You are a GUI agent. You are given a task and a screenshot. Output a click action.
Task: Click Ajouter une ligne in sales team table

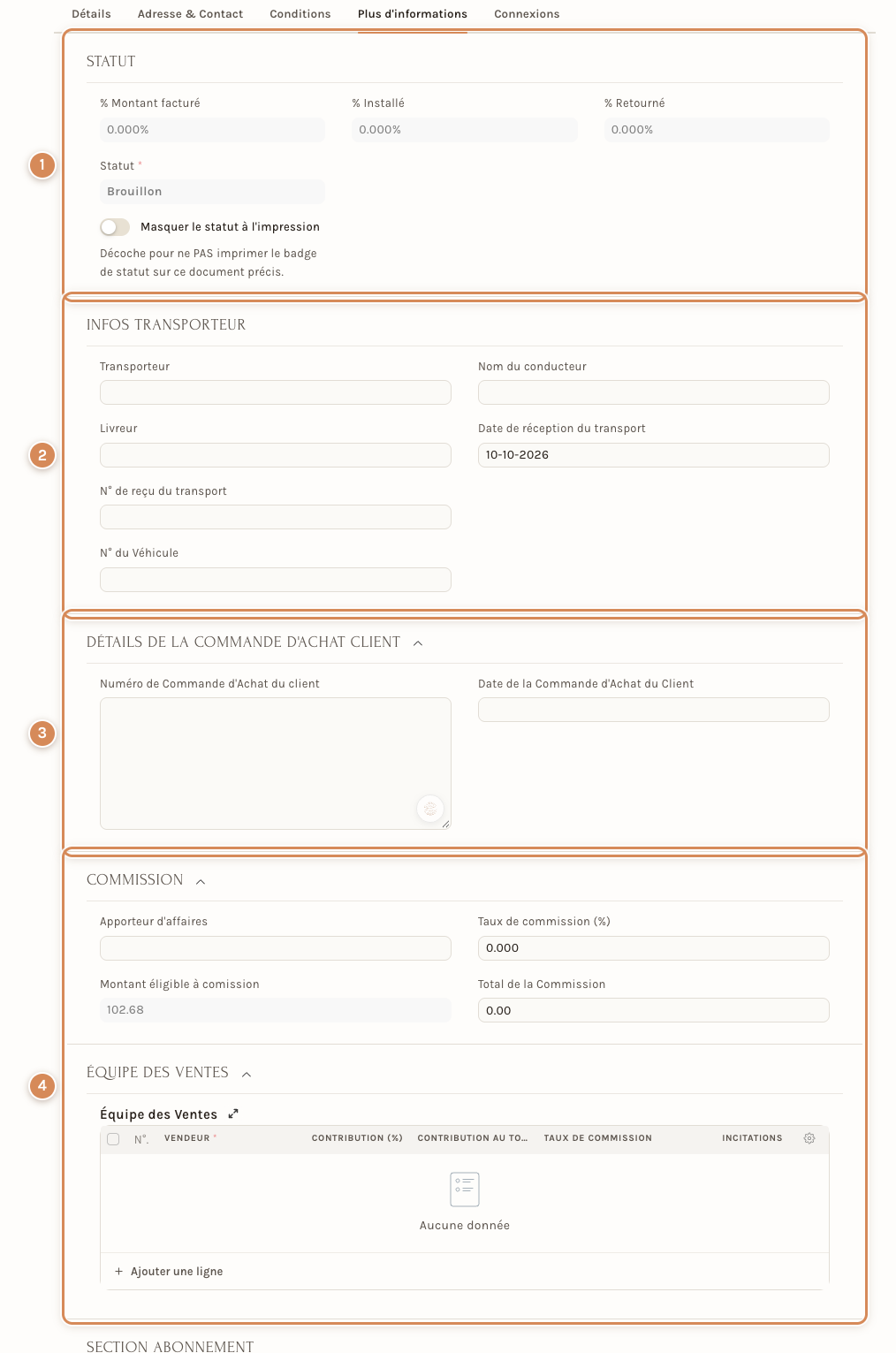[169, 1272]
